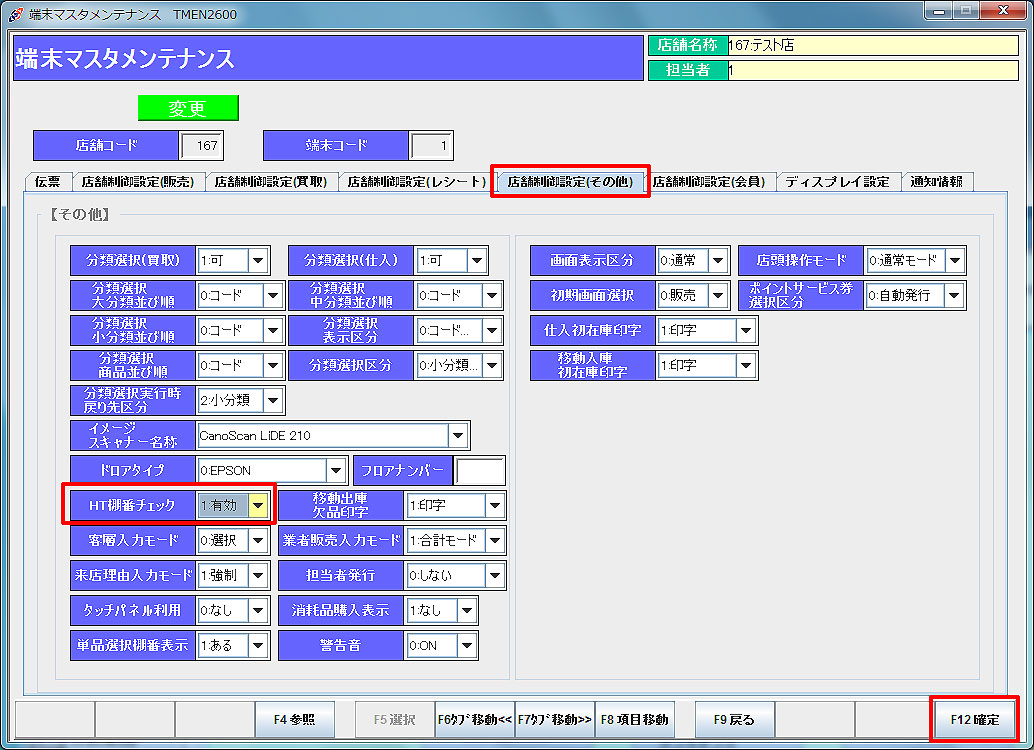
Task: Select the ディスプレイ設定 tab
Action: (x=836, y=182)
